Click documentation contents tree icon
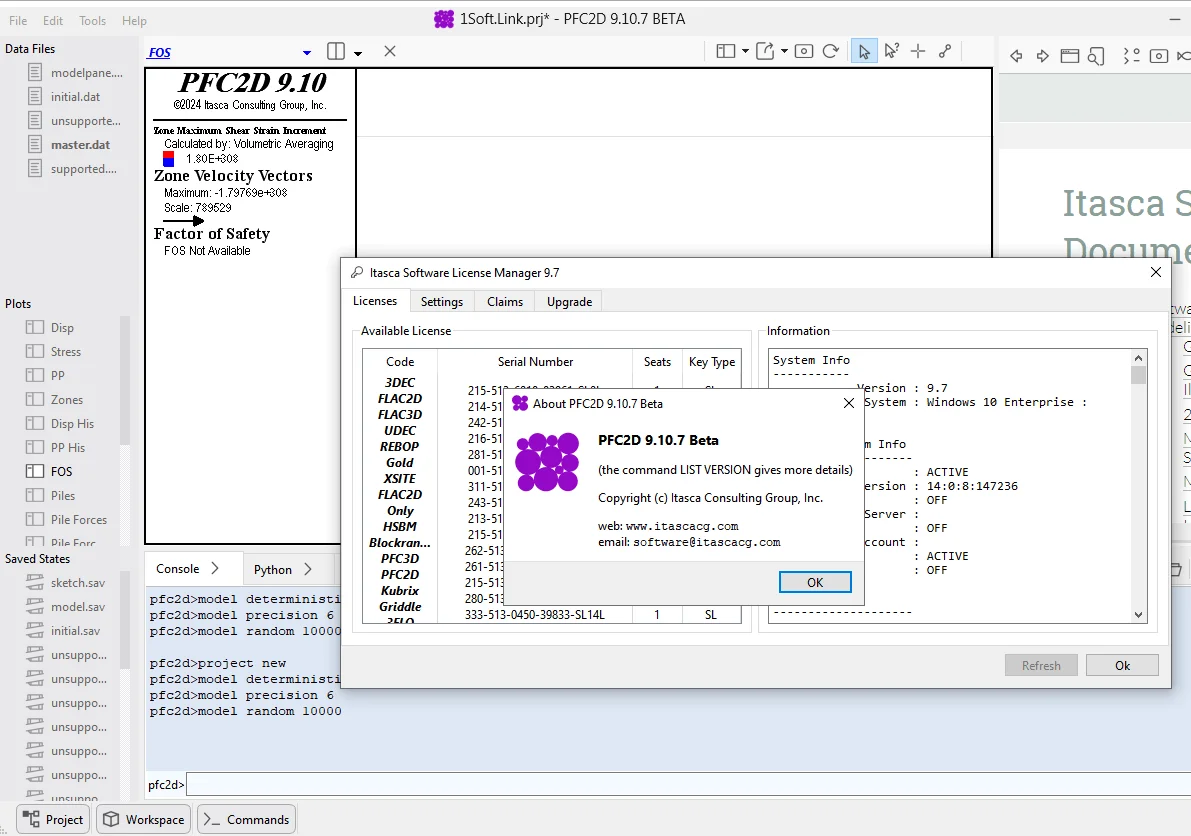The height and width of the screenshot is (836, 1191). coord(1131,55)
